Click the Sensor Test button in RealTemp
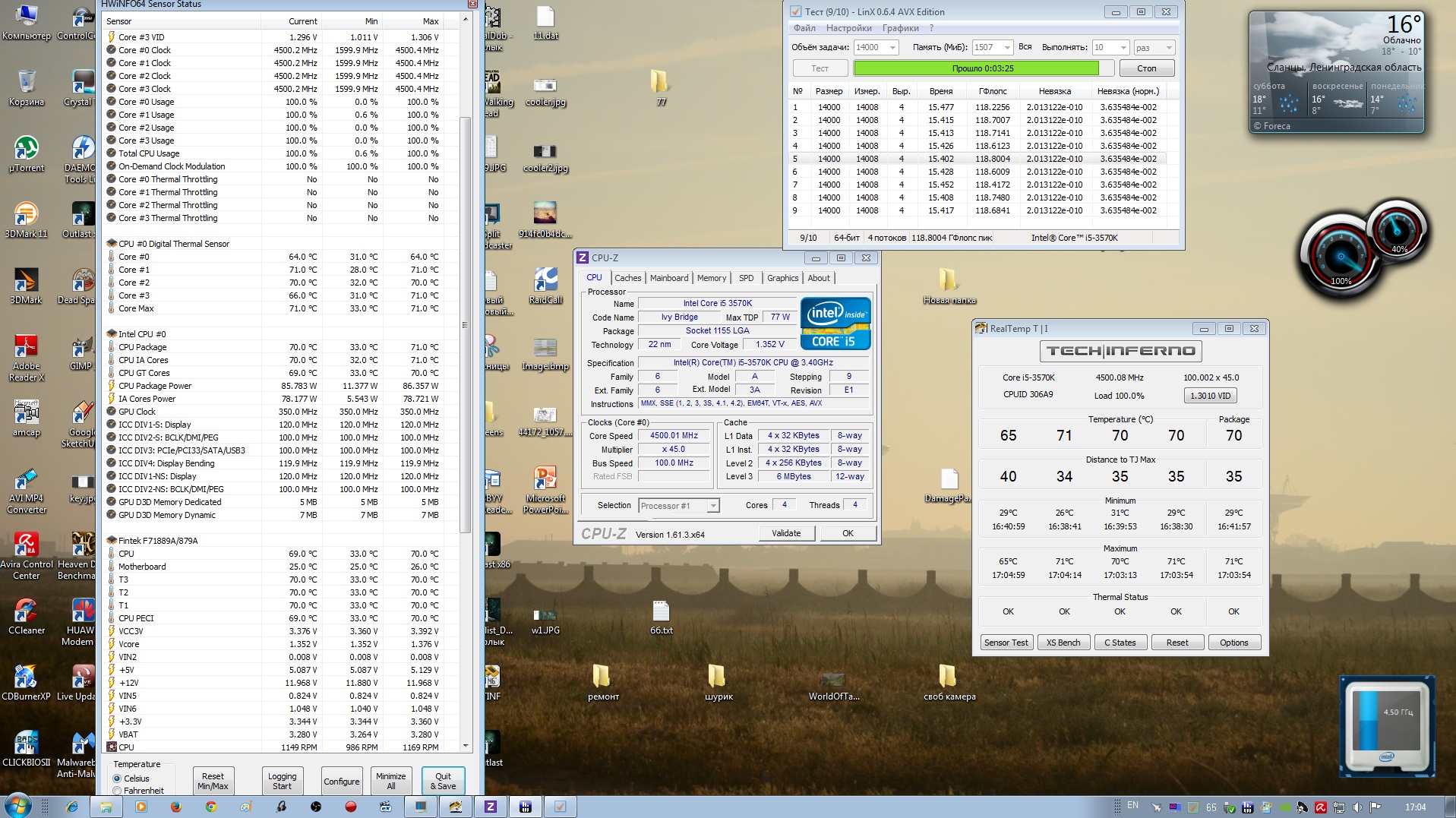This screenshot has height=818, width=1456. 1006,643
